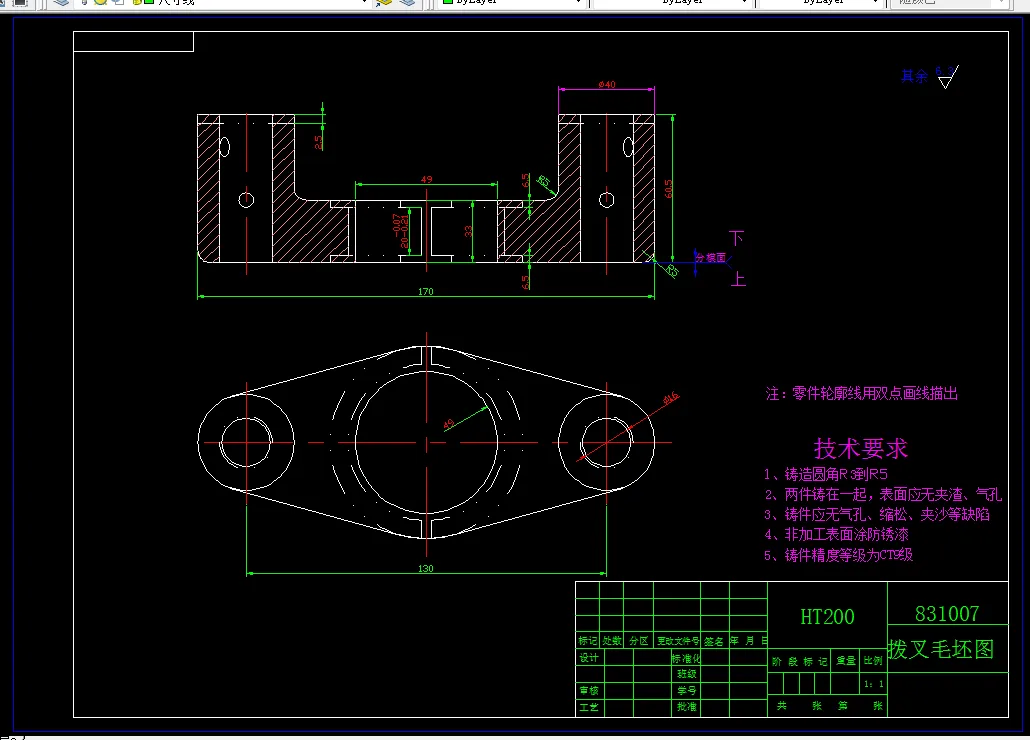Select the surface roughness symbol beside 其余
The height and width of the screenshot is (740, 1030).
(x=948, y=77)
